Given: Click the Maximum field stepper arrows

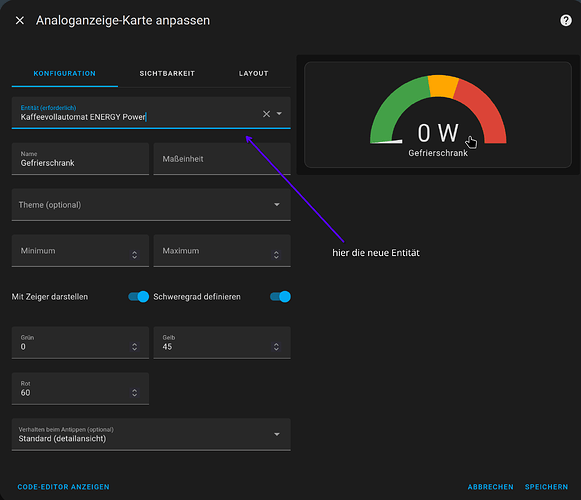Looking at the screenshot, I should 276,255.
